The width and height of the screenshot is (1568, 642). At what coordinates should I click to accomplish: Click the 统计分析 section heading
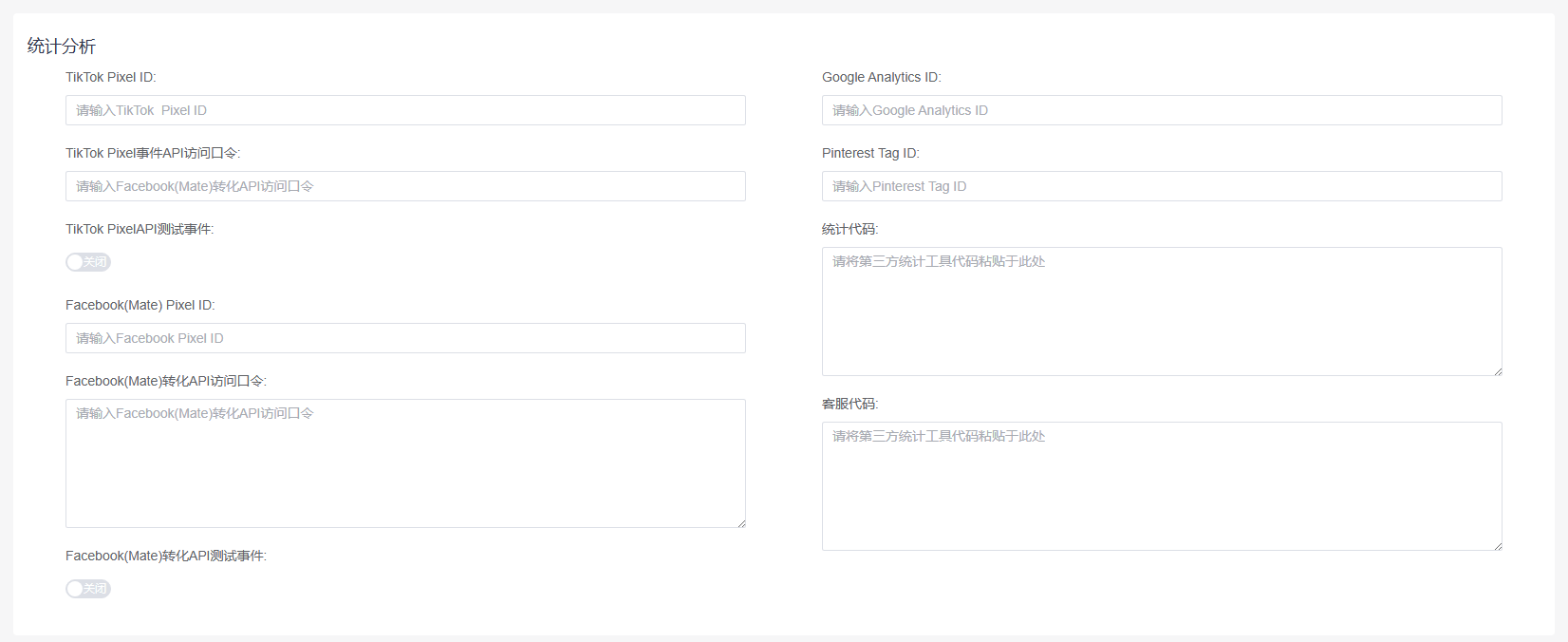(62, 46)
